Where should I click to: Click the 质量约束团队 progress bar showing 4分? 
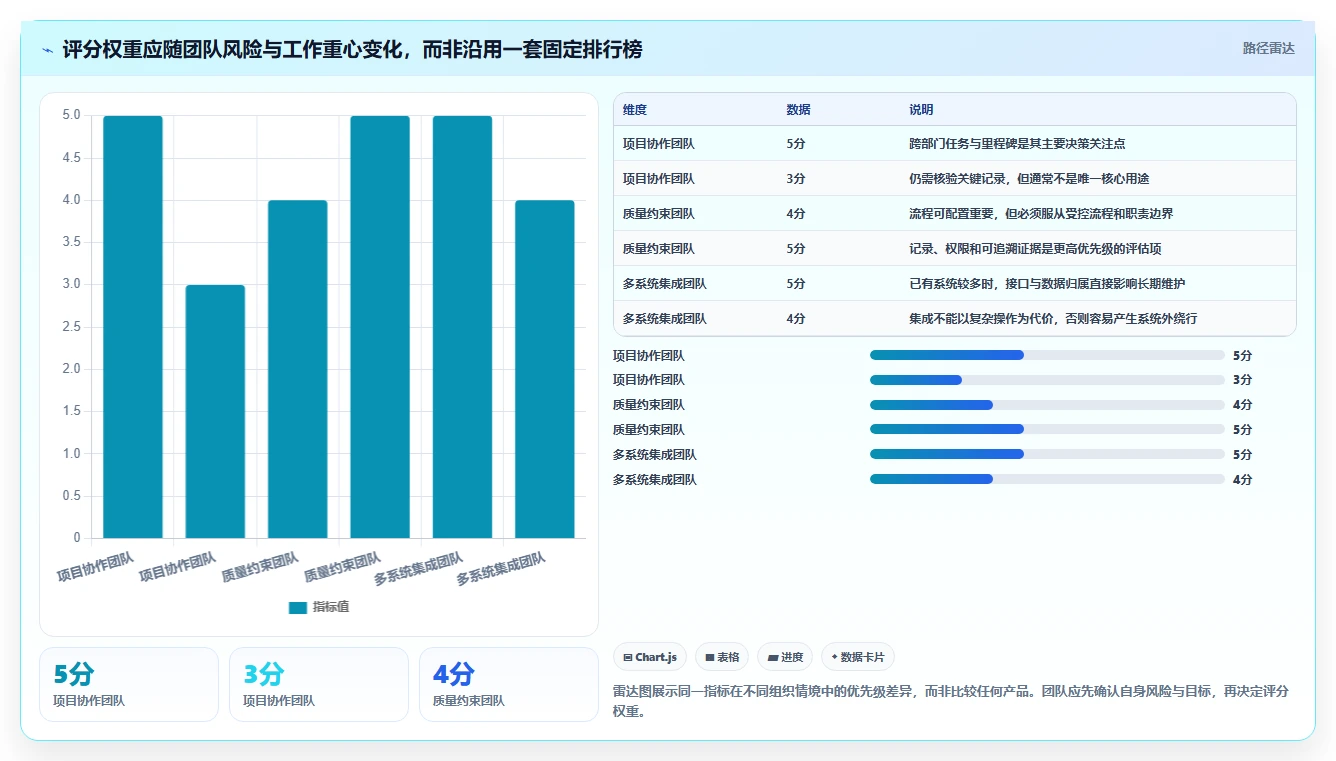1047,405
